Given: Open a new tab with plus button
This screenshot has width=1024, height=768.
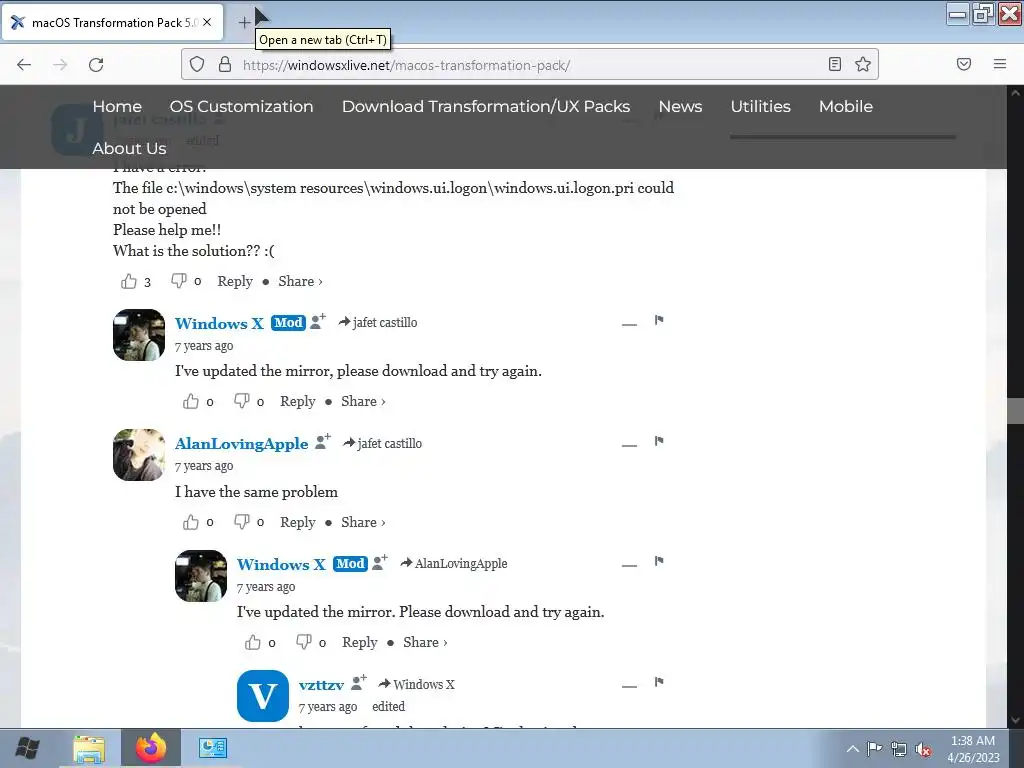Looking at the screenshot, I should [x=244, y=22].
